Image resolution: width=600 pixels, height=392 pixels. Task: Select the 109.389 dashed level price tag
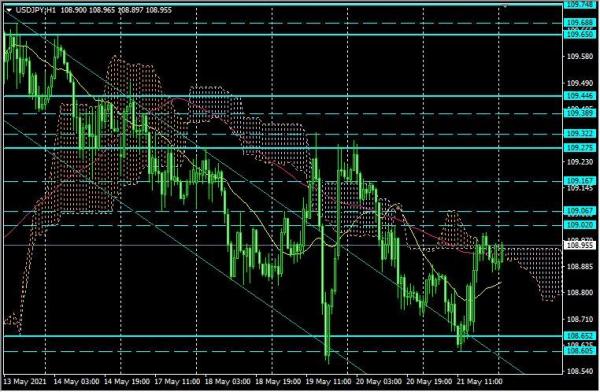[580, 113]
